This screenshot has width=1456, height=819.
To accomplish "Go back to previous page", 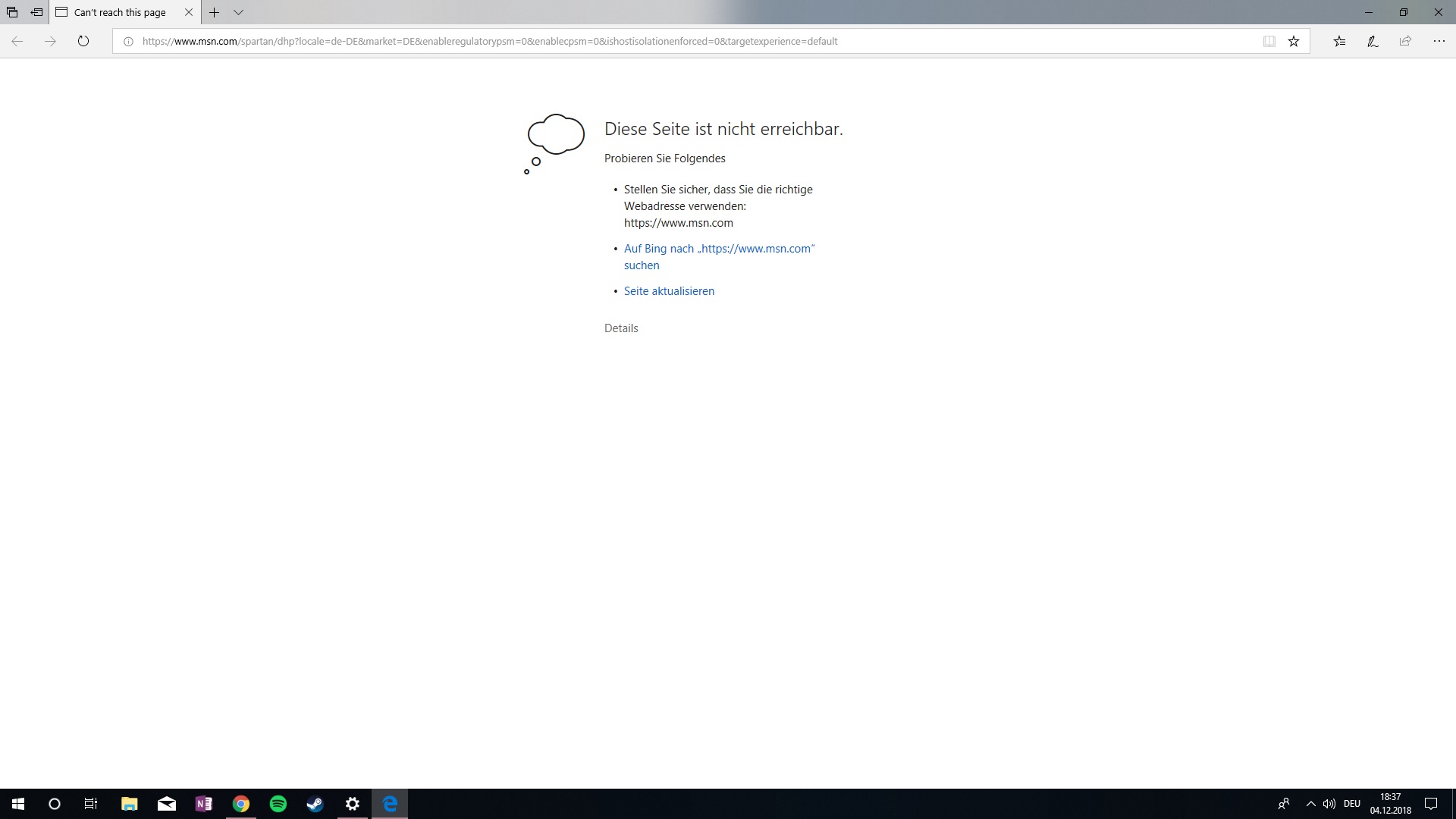I will pyautogui.click(x=17, y=41).
